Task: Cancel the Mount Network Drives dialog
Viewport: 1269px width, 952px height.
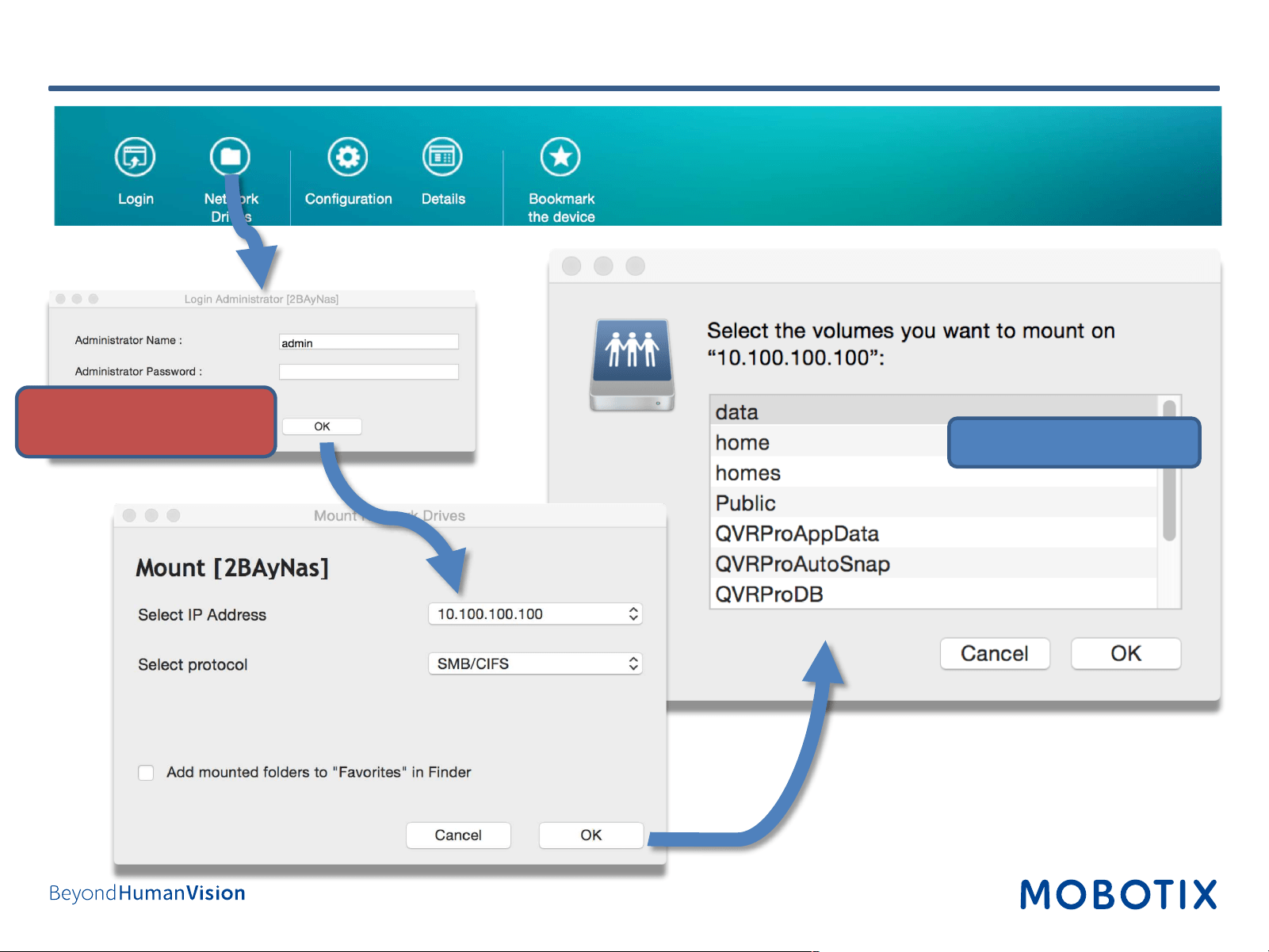Action: pos(458,835)
